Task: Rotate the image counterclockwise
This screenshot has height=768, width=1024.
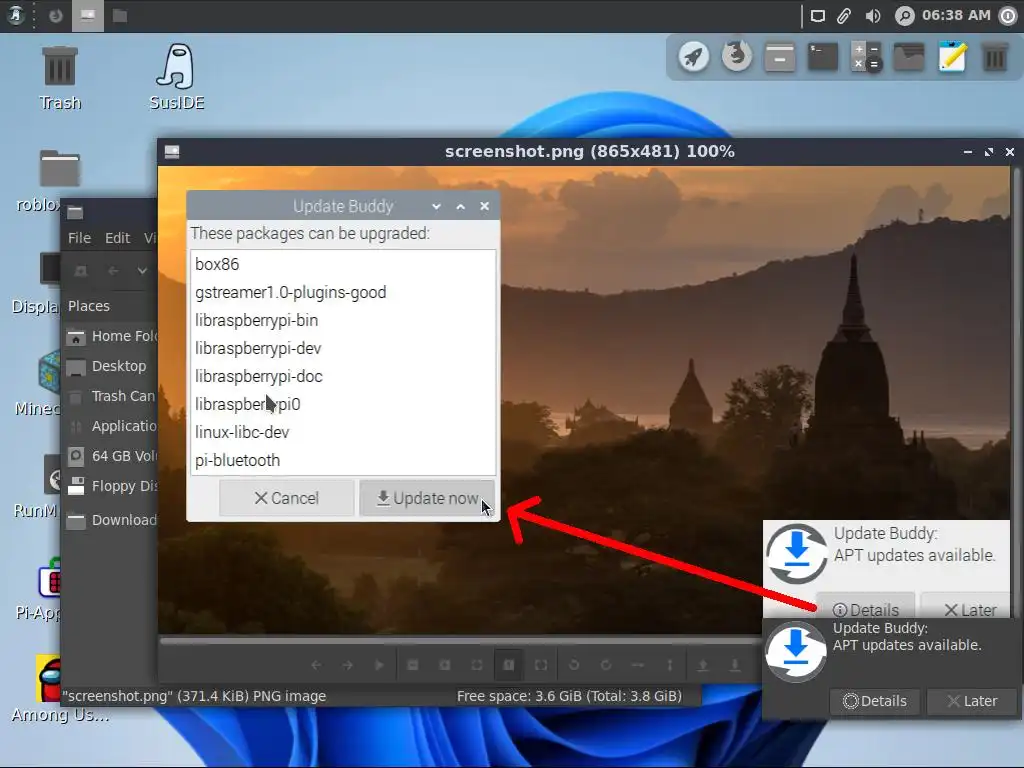Action: coord(573,665)
